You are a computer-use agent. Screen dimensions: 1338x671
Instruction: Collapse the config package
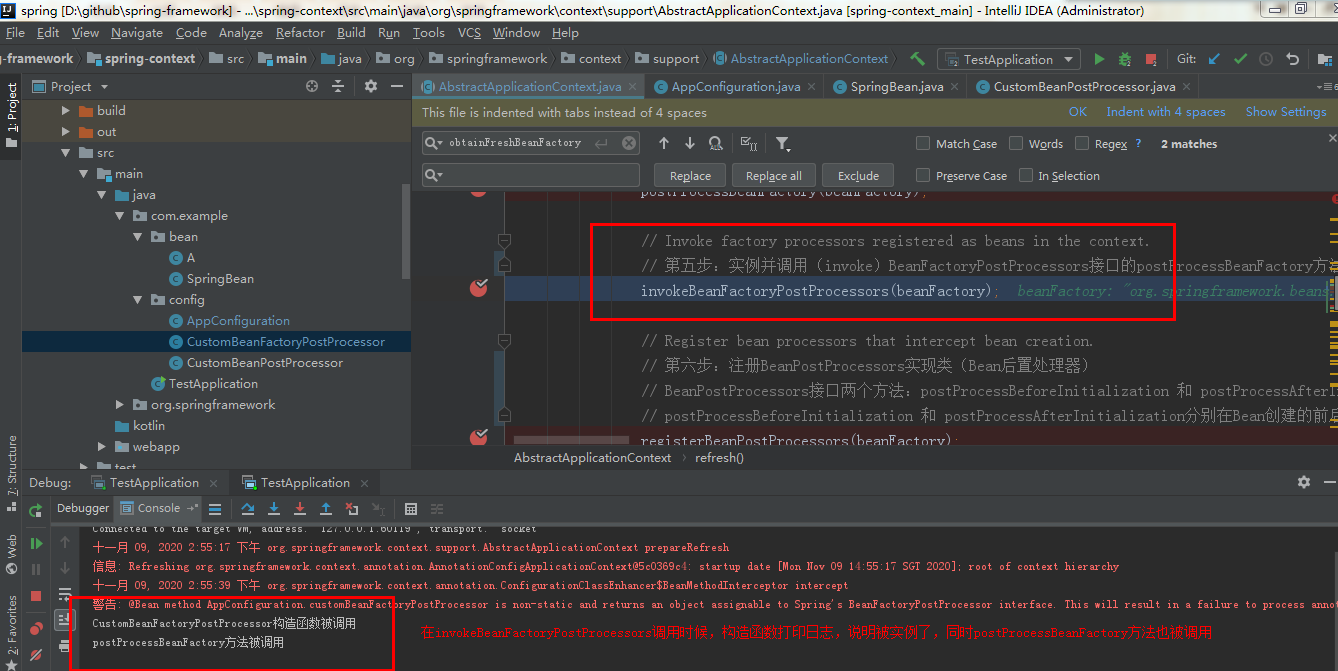tap(138, 300)
